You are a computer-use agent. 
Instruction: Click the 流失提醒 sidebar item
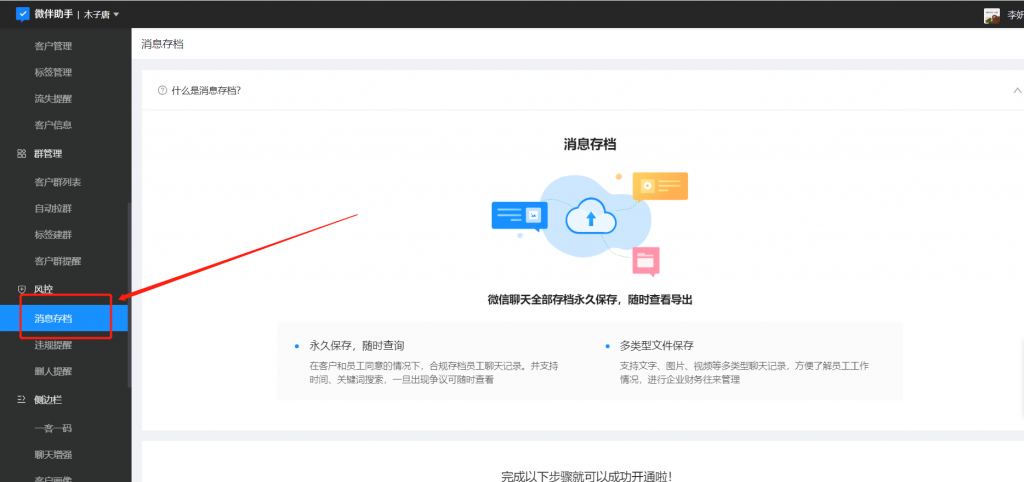pos(53,99)
